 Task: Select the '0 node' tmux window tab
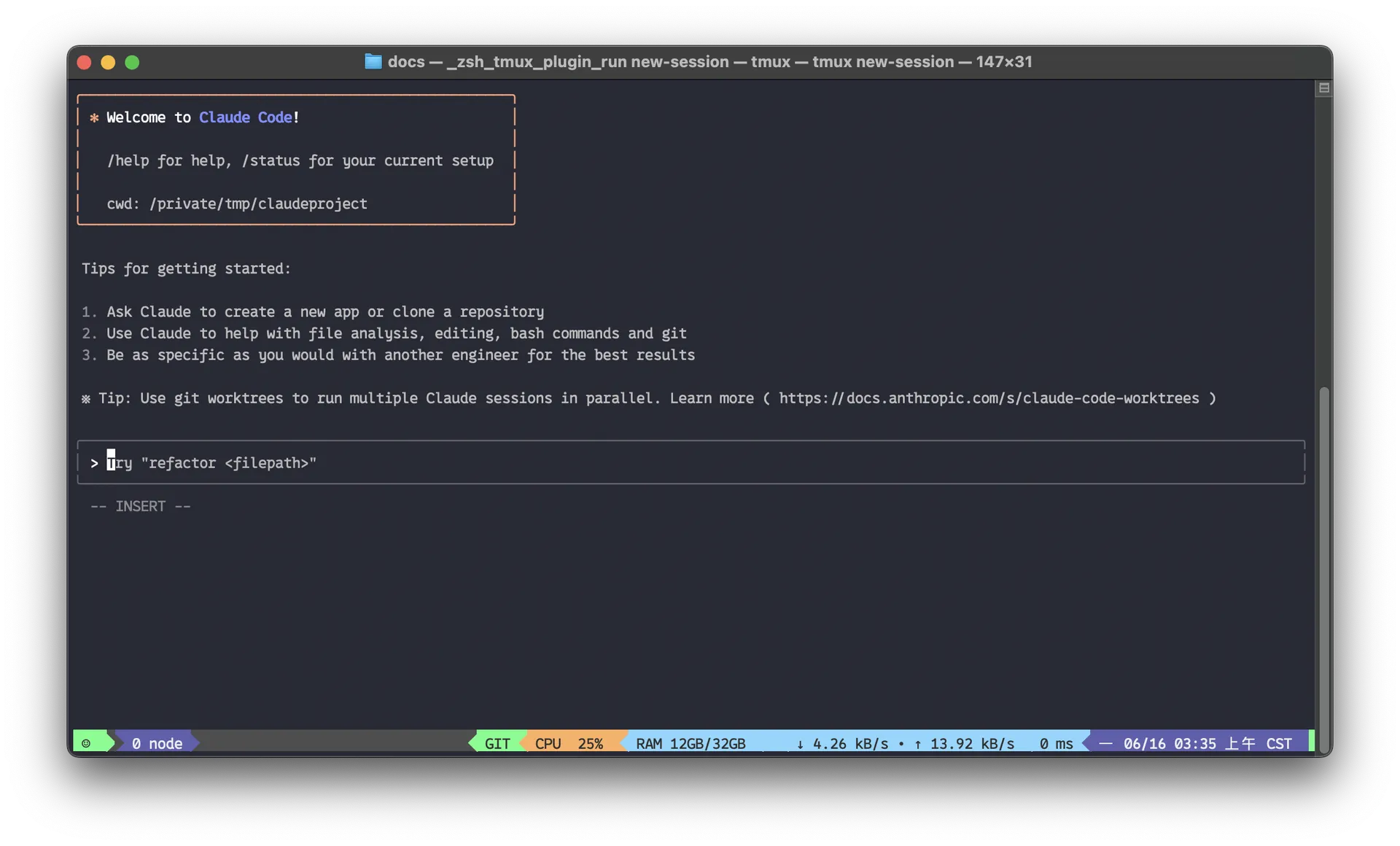pos(157,743)
